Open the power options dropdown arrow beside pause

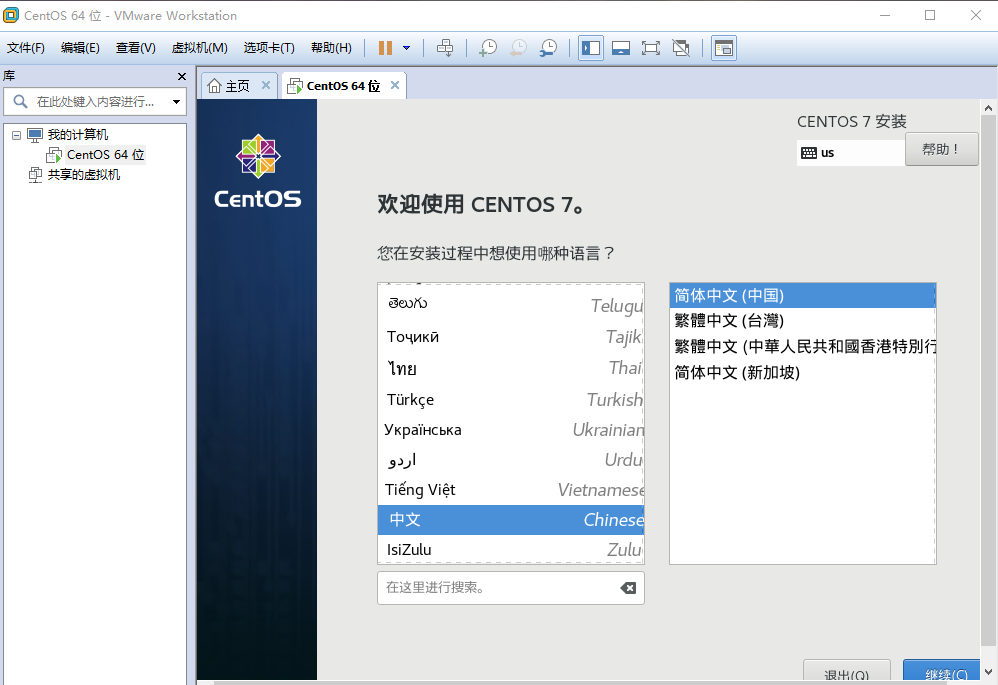[x=407, y=48]
